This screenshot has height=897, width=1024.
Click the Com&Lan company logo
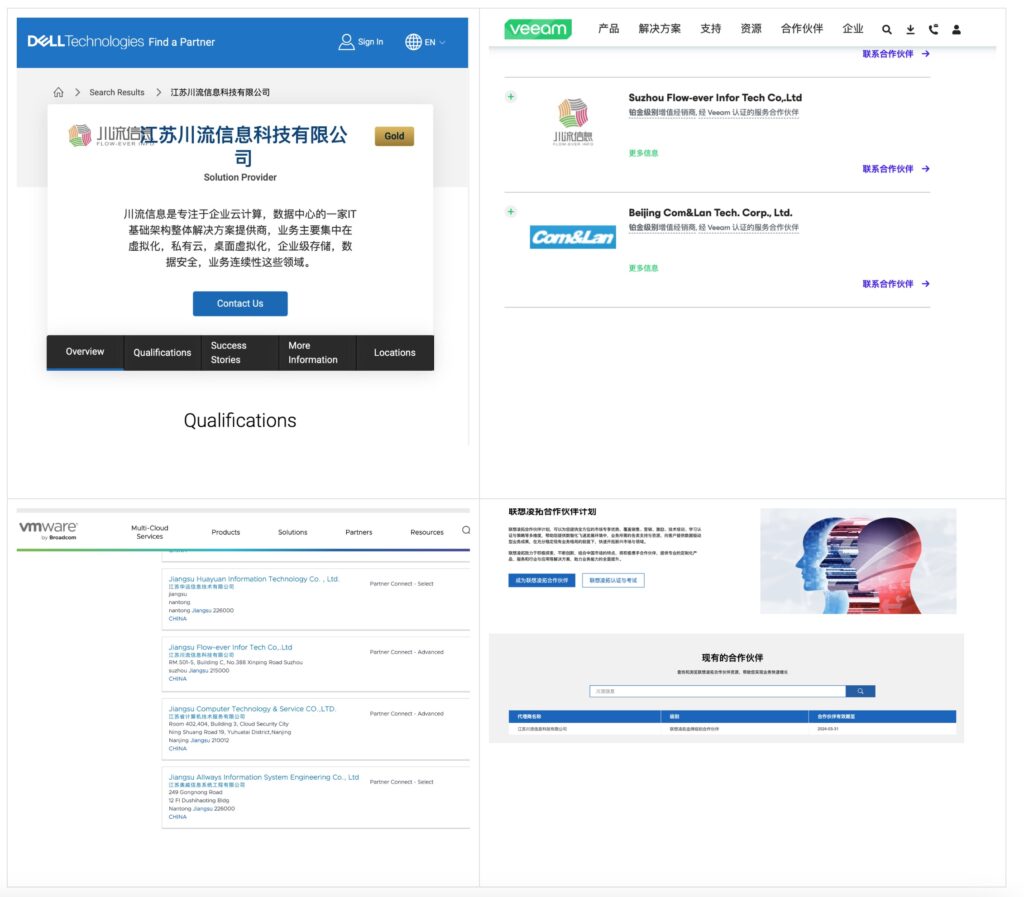pos(573,237)
